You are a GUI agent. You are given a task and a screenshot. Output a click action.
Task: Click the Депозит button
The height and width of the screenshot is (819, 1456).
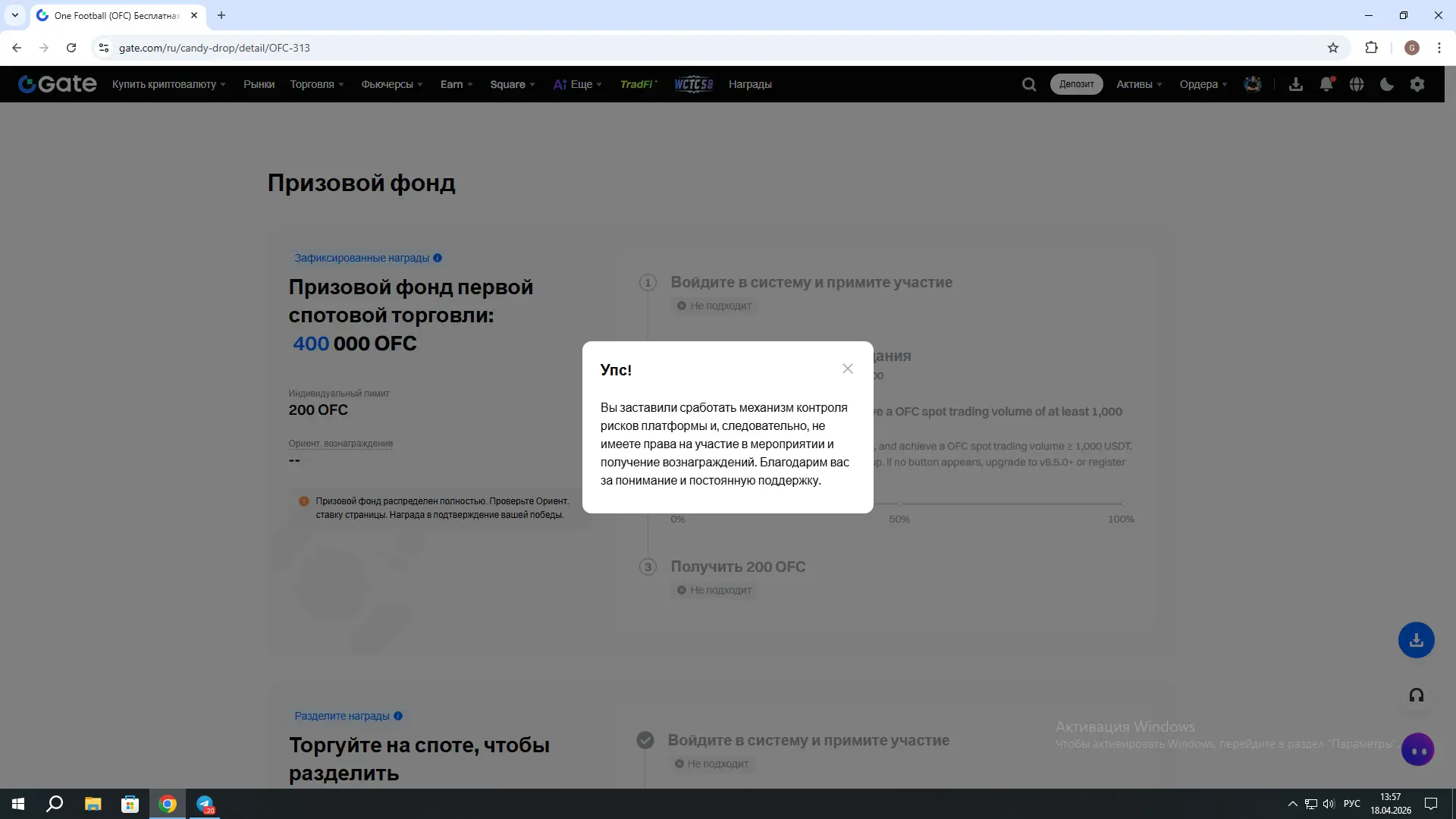(1076, 84)
